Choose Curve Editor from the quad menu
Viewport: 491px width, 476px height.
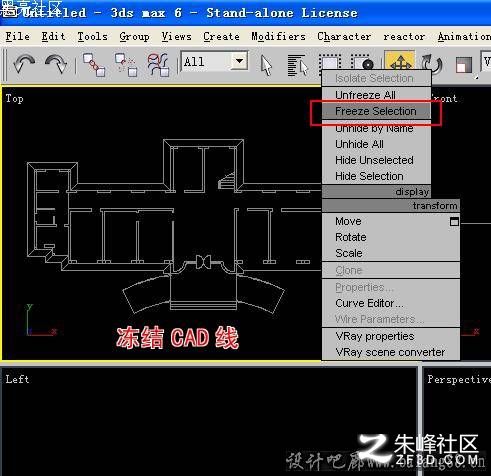[369, 303]
